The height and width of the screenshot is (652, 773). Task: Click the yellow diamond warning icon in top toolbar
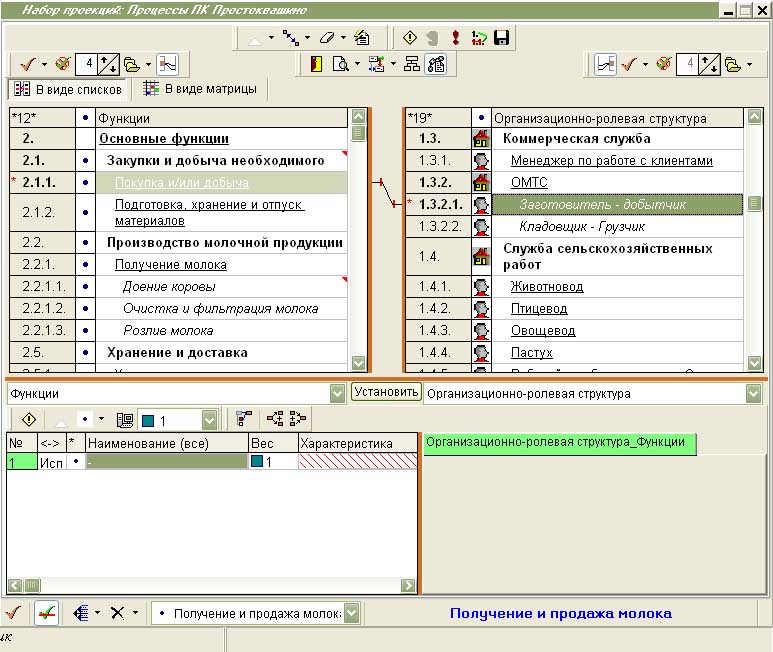[410, 37]
